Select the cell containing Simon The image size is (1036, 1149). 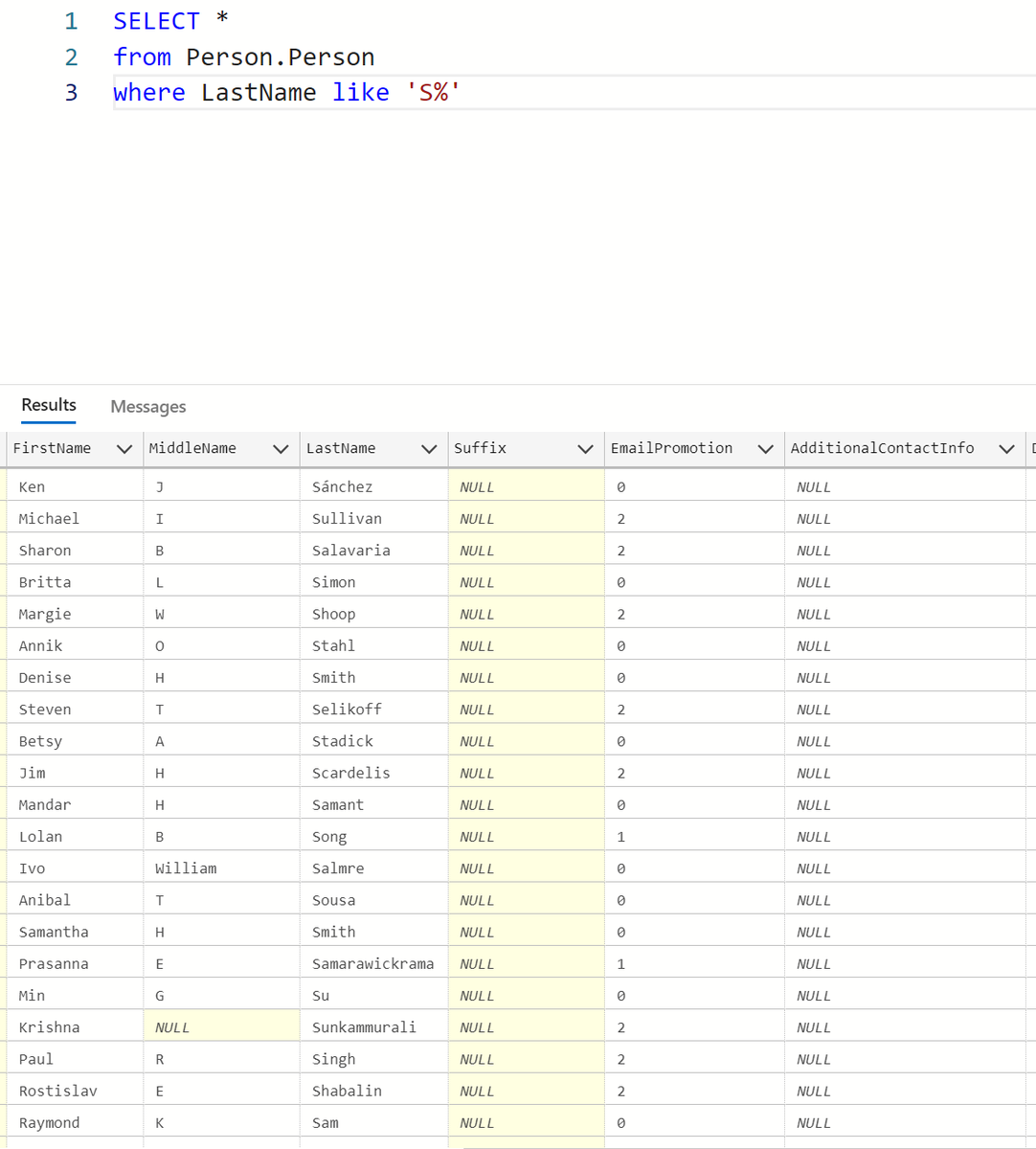point(373,582)
